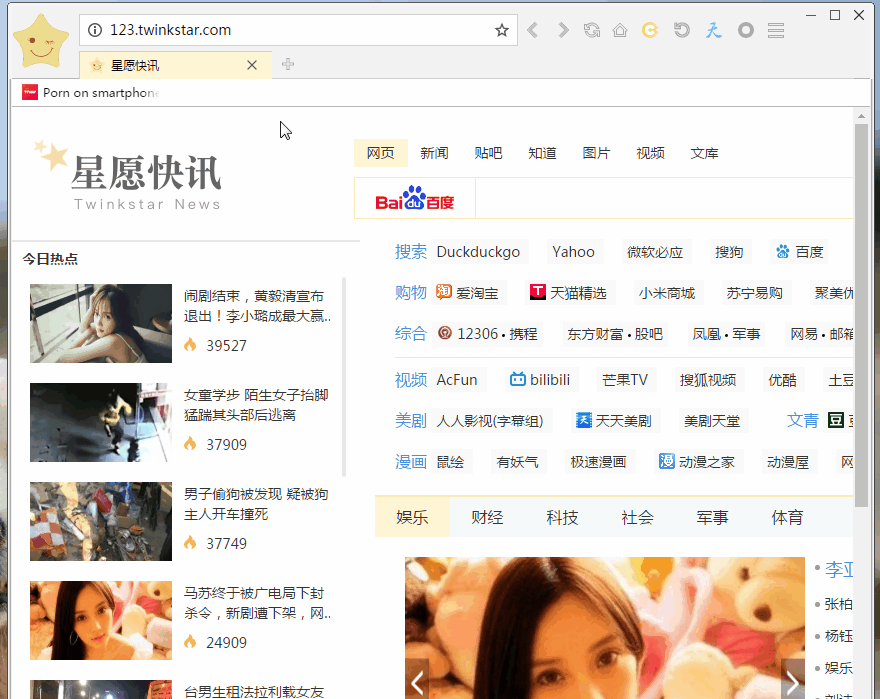Click the back navigation arrow

click(532, 30)
